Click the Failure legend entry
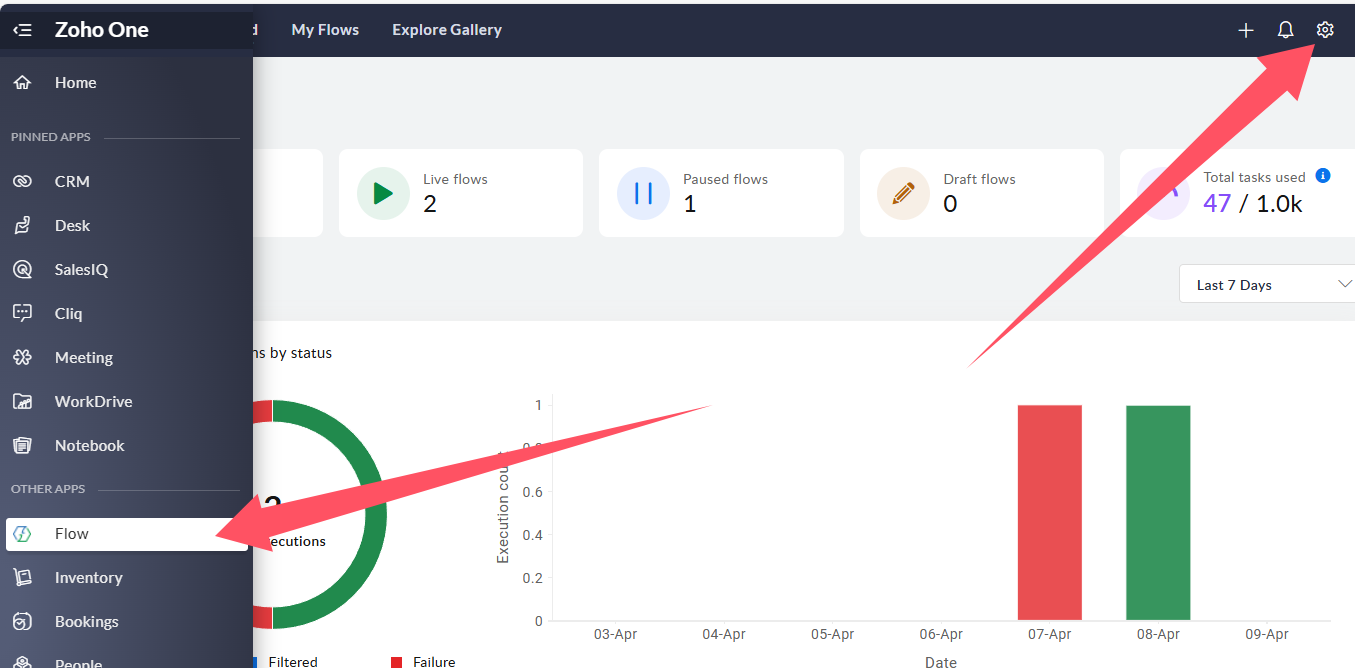The image size is (1355, 668). pos(423,662)
